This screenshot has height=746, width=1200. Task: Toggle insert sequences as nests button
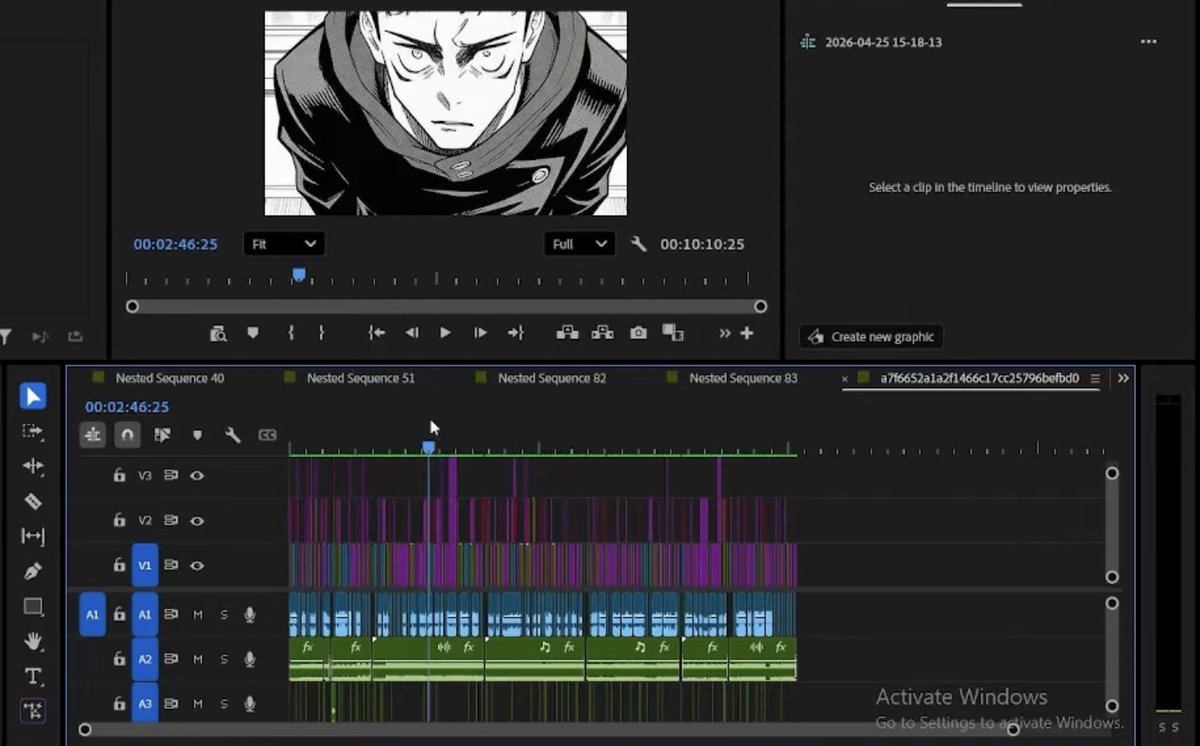coord(93,435)
